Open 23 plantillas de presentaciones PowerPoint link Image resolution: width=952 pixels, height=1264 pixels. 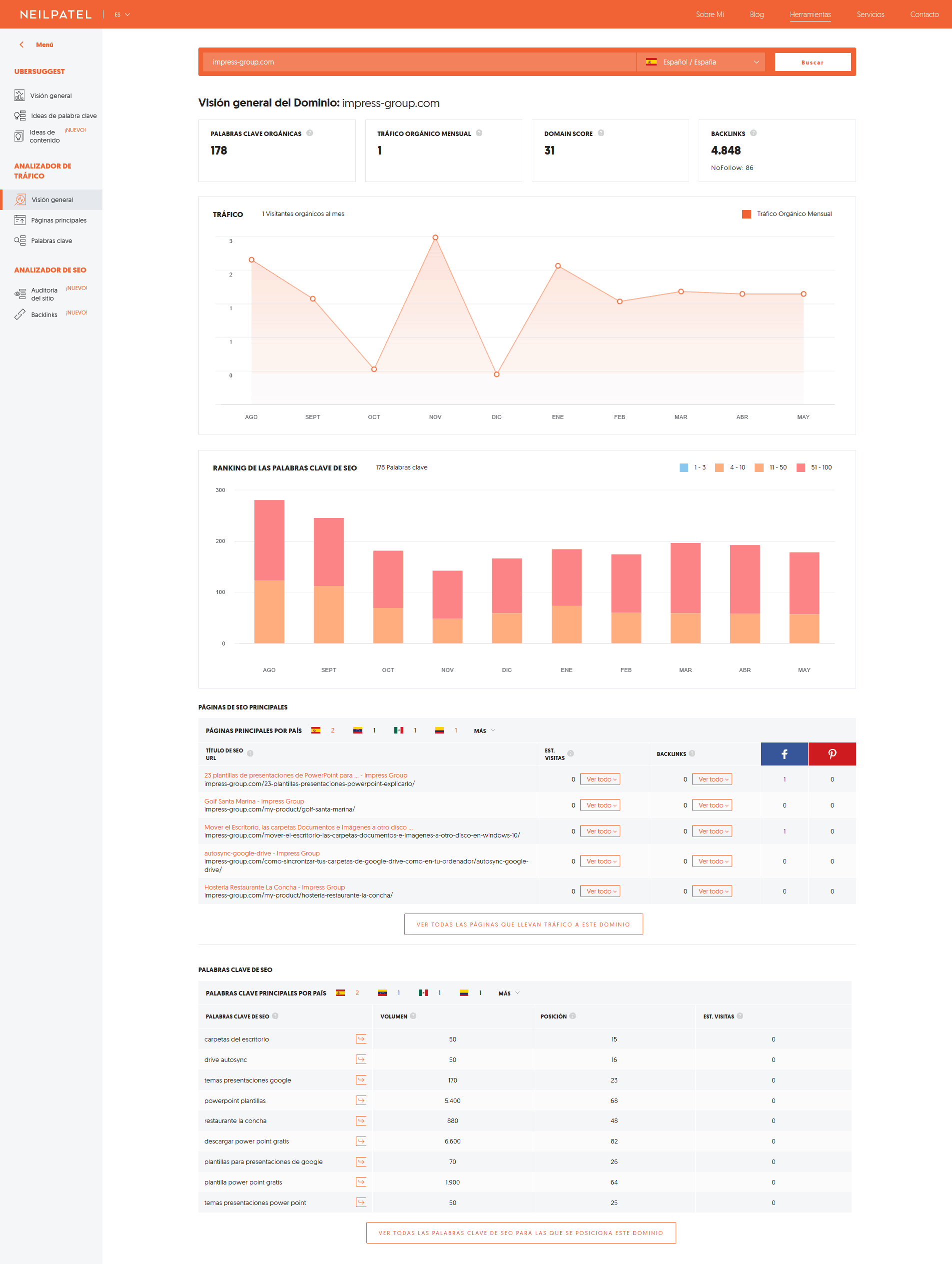tap(305, 775)
